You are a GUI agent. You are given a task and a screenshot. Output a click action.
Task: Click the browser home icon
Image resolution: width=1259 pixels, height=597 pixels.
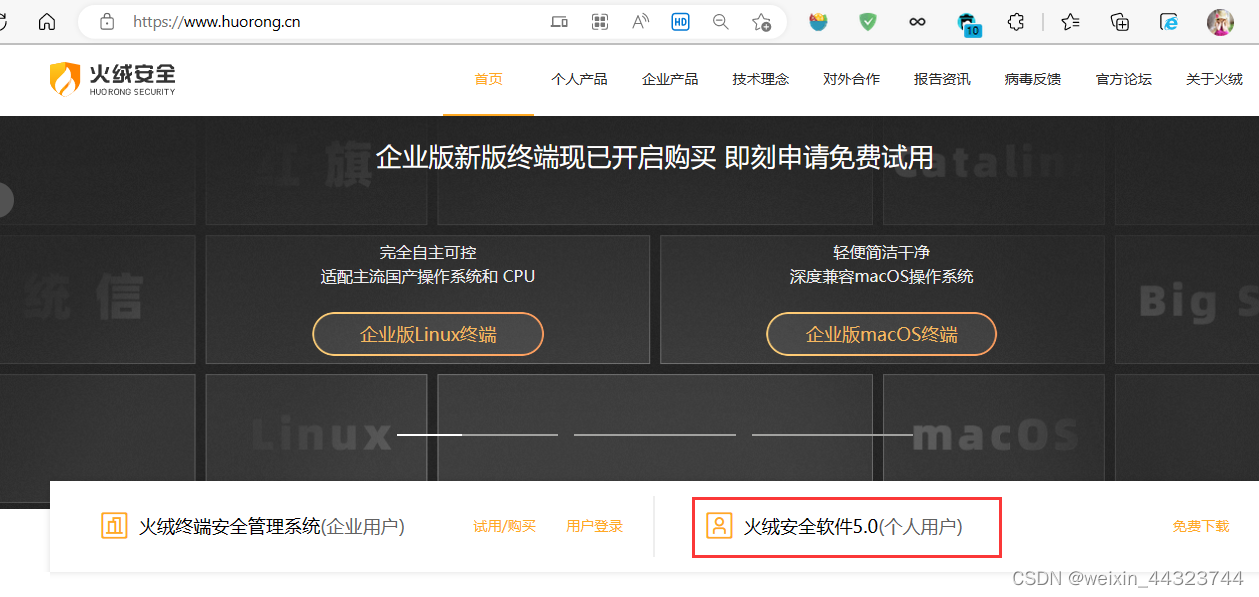pyautogui.click(x=47, y=21)
